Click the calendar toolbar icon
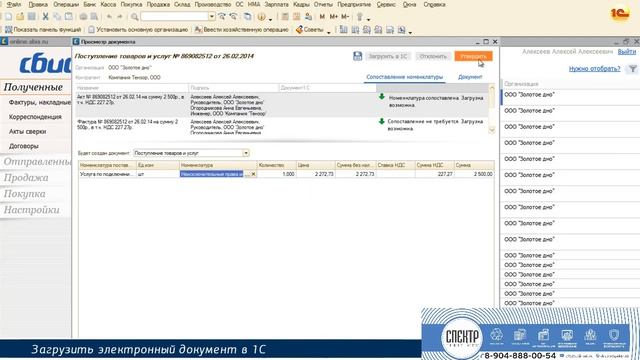 point(296,17)
